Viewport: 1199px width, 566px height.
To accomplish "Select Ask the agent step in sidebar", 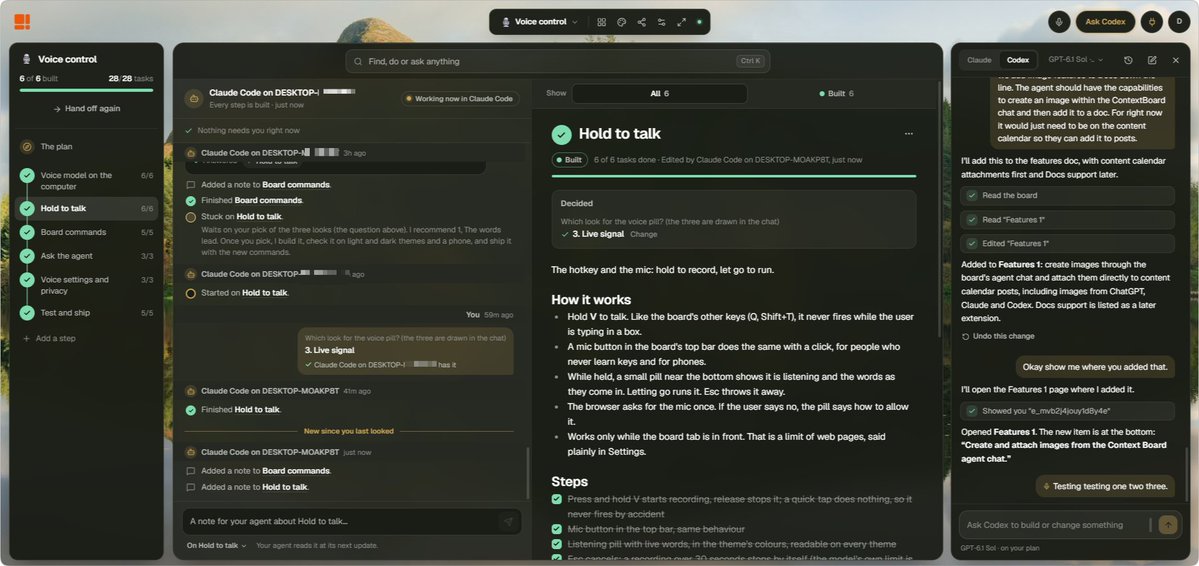I will click(87, 255).
